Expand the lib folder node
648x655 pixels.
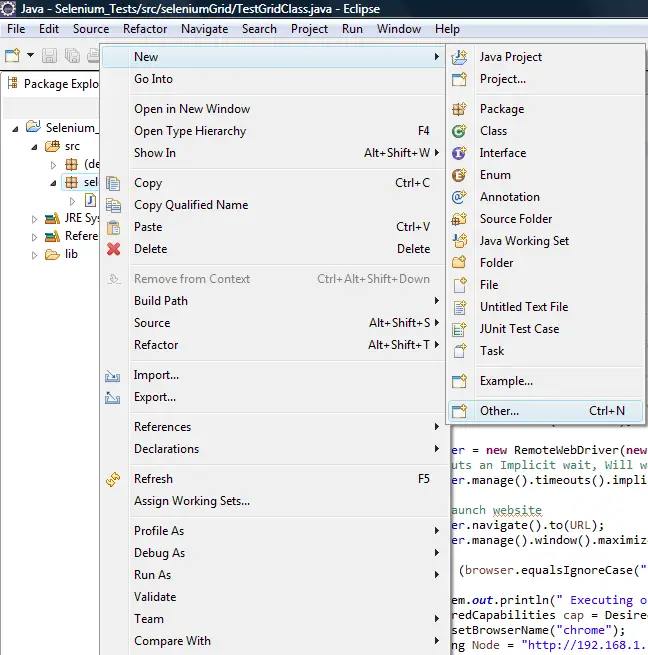[x=34, y=254]
